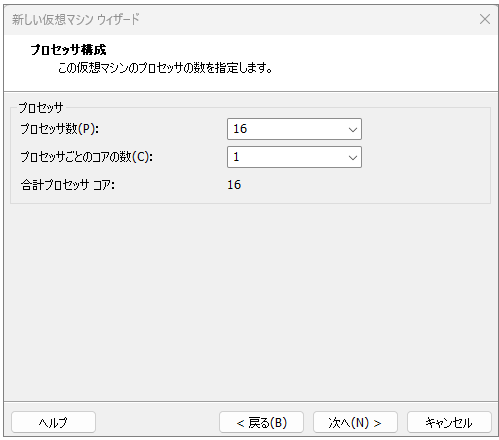Click the blank white header area right of description

point(383,63)
